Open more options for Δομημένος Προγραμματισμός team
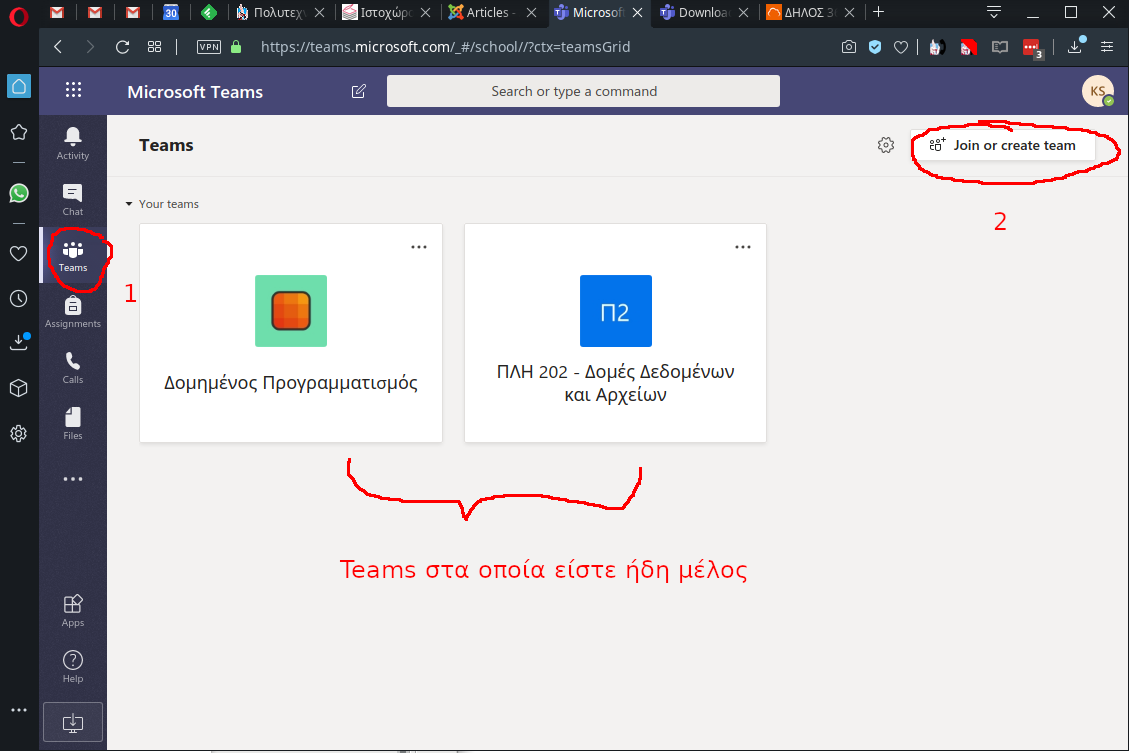 pos(419,247)
